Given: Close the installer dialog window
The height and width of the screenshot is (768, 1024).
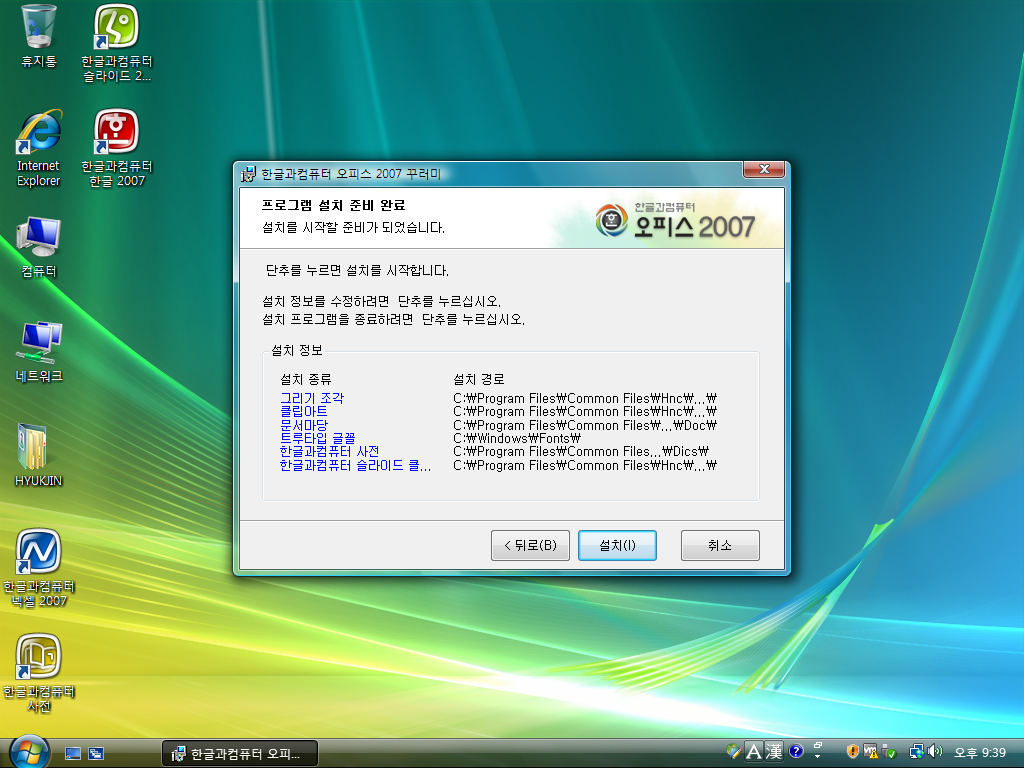Looking at the screenshot, I should click(763, 169).
